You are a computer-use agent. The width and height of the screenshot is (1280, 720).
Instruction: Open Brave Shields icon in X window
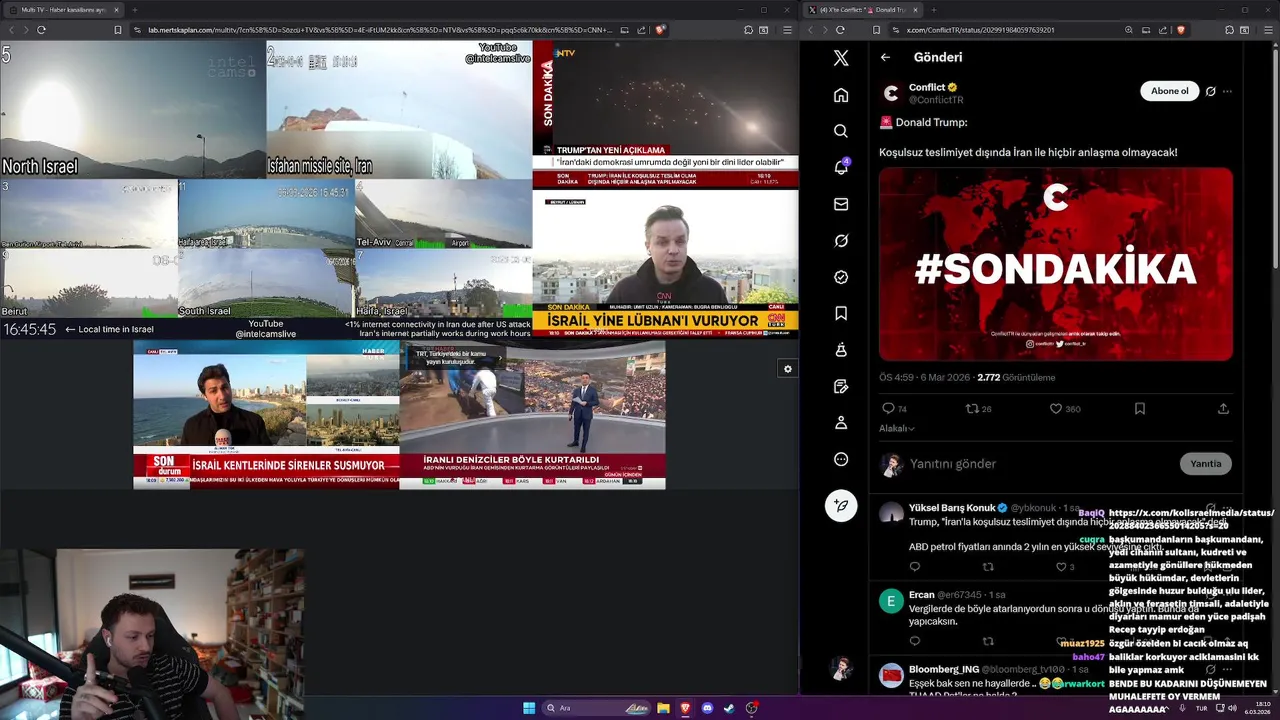tap(1181, 30)
